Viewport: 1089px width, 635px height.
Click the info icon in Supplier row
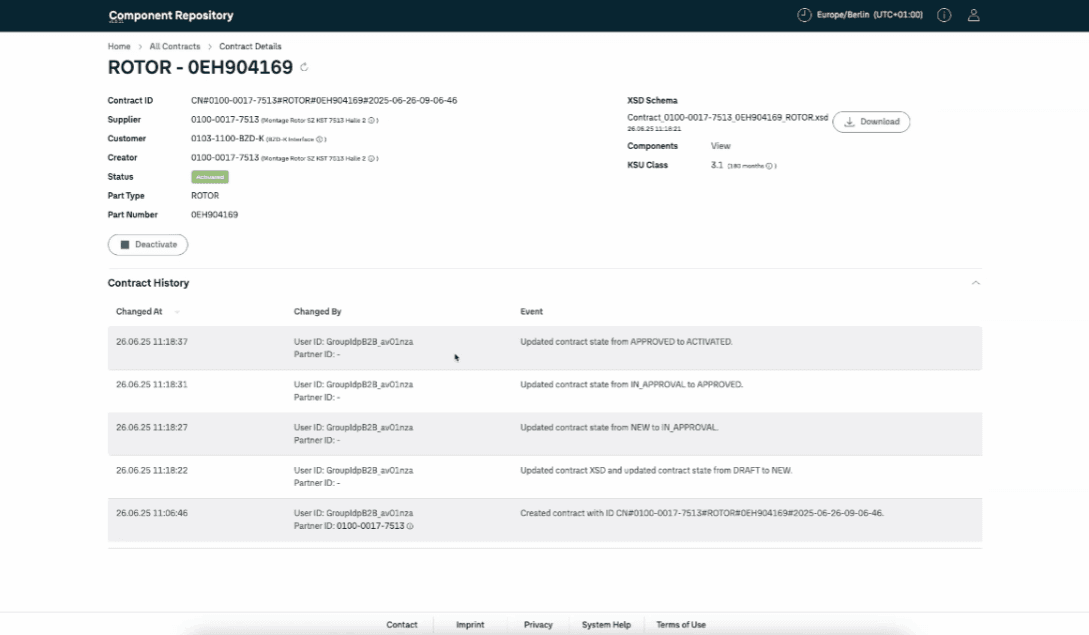point(371,120)
